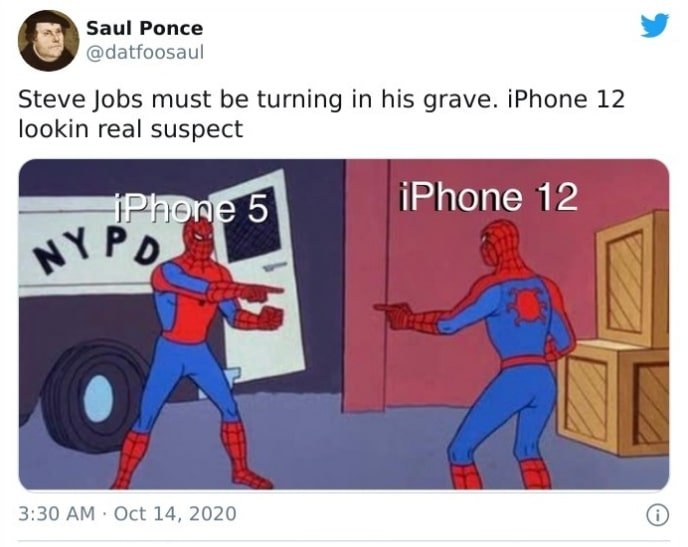Click the NYPD lettering on the van
Image resolution: width=688 pixels, height=547 pixels.
pos(97,251)
